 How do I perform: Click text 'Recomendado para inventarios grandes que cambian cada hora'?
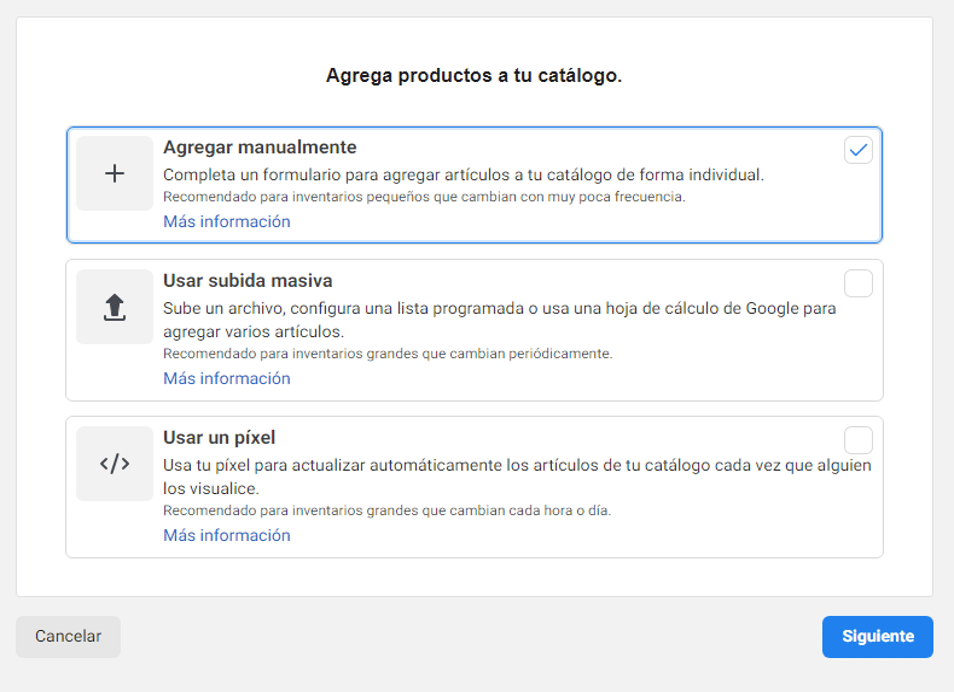coord(367,511)
